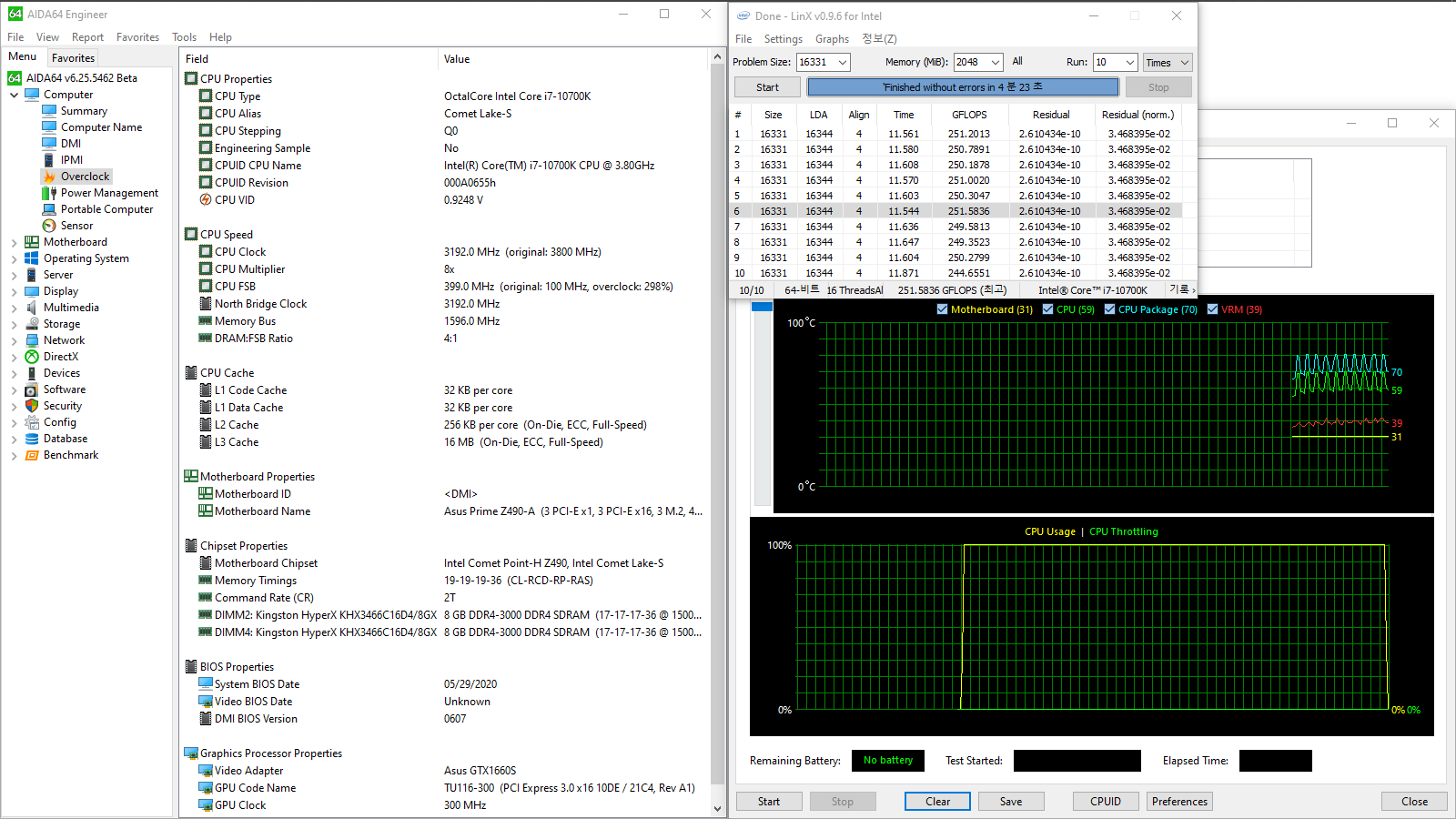The image size is (1456, 819).
Task: Click the CPUID button icon in LinX
Action: [x=1105, y=801]
